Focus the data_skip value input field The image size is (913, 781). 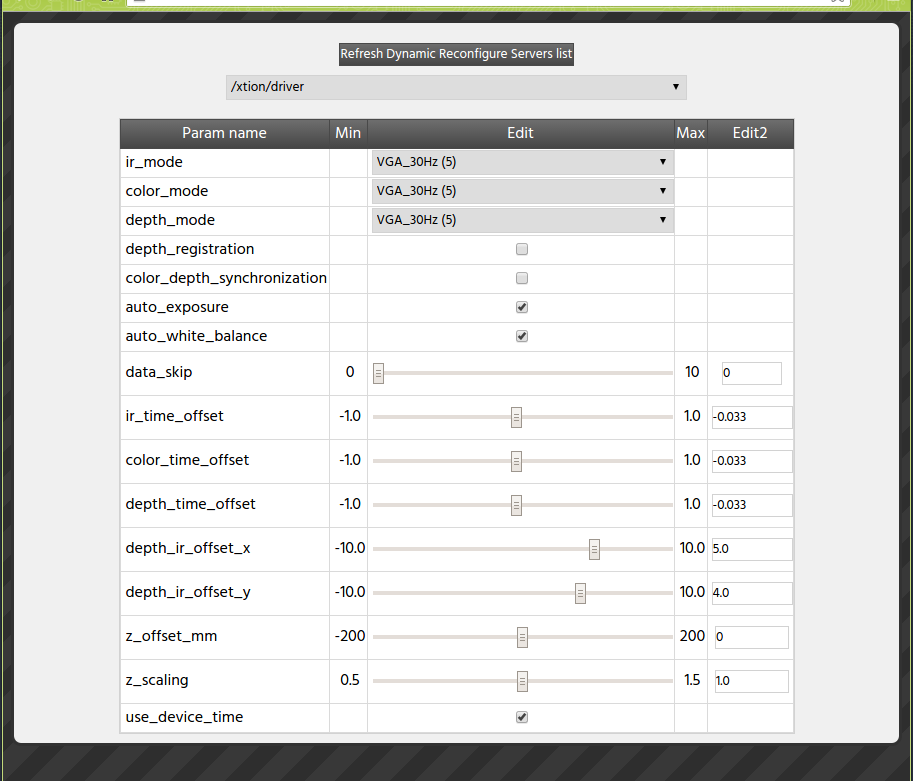pyautogui.click(x=752, y=373)
